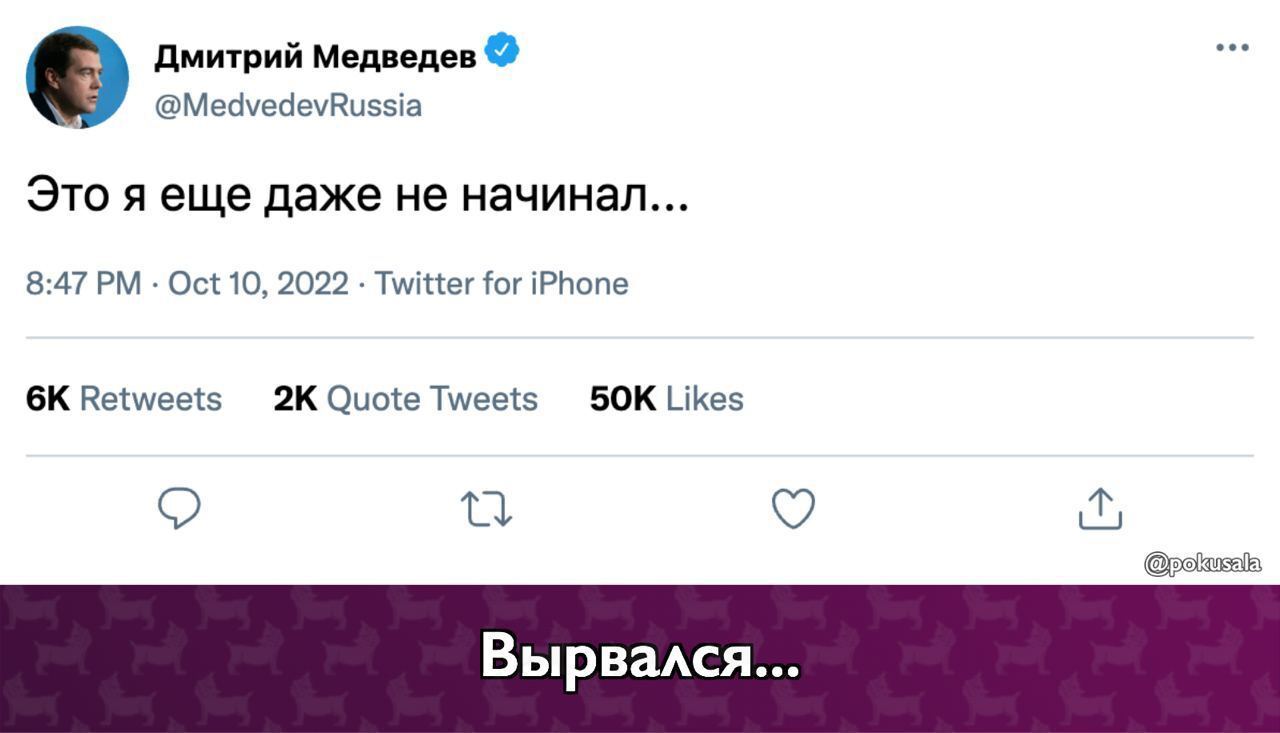Click the share upload icon
Image resolution: width=1280 pixels, height=733 pixels.
point(1100,508)
